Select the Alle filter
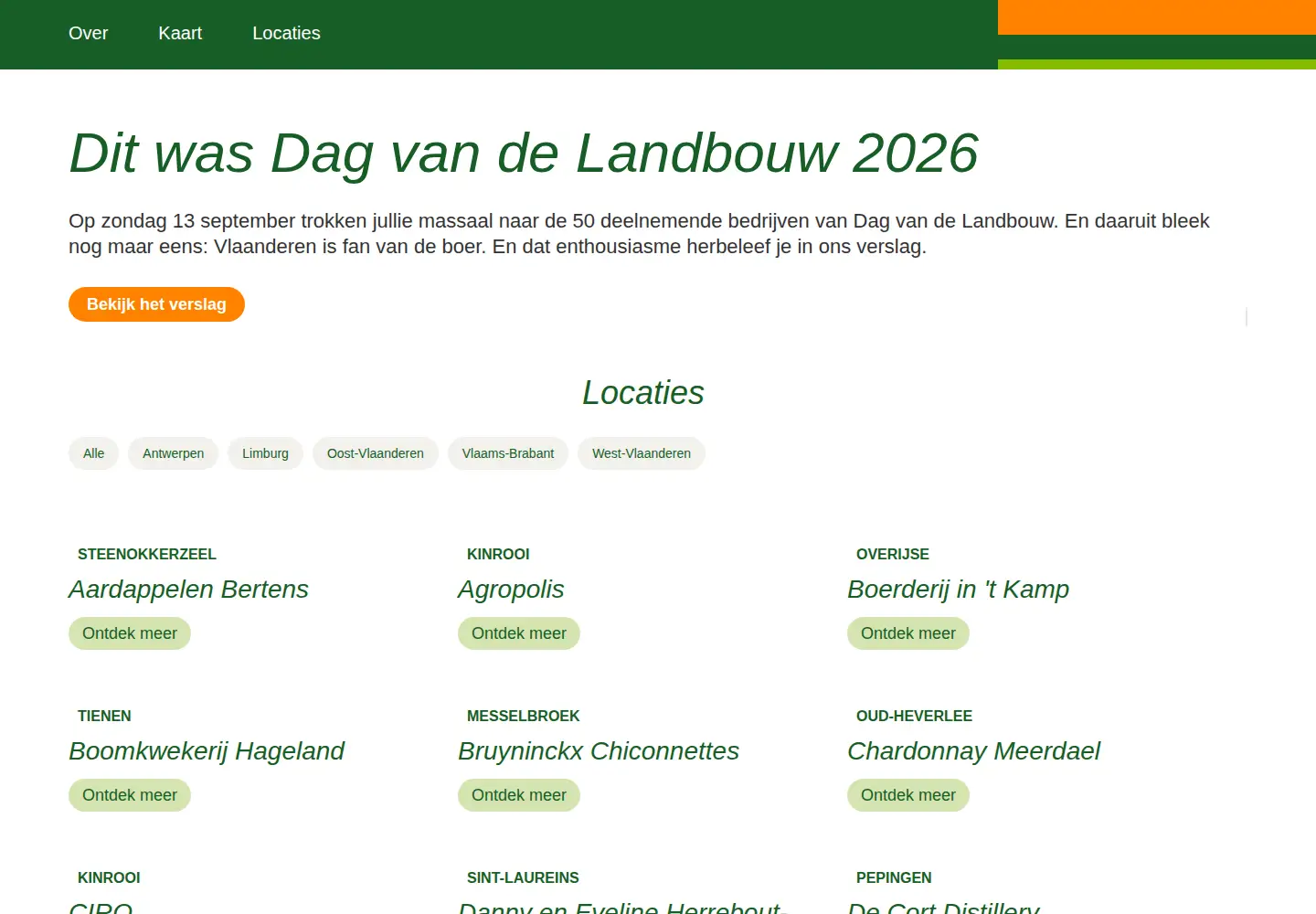Screen dimensions: 1316x914 93,453
